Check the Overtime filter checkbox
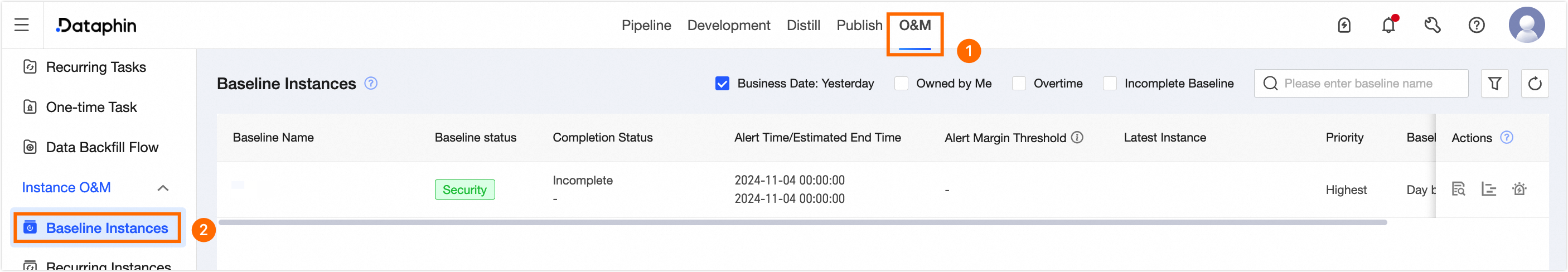 tap(1018, 84)
